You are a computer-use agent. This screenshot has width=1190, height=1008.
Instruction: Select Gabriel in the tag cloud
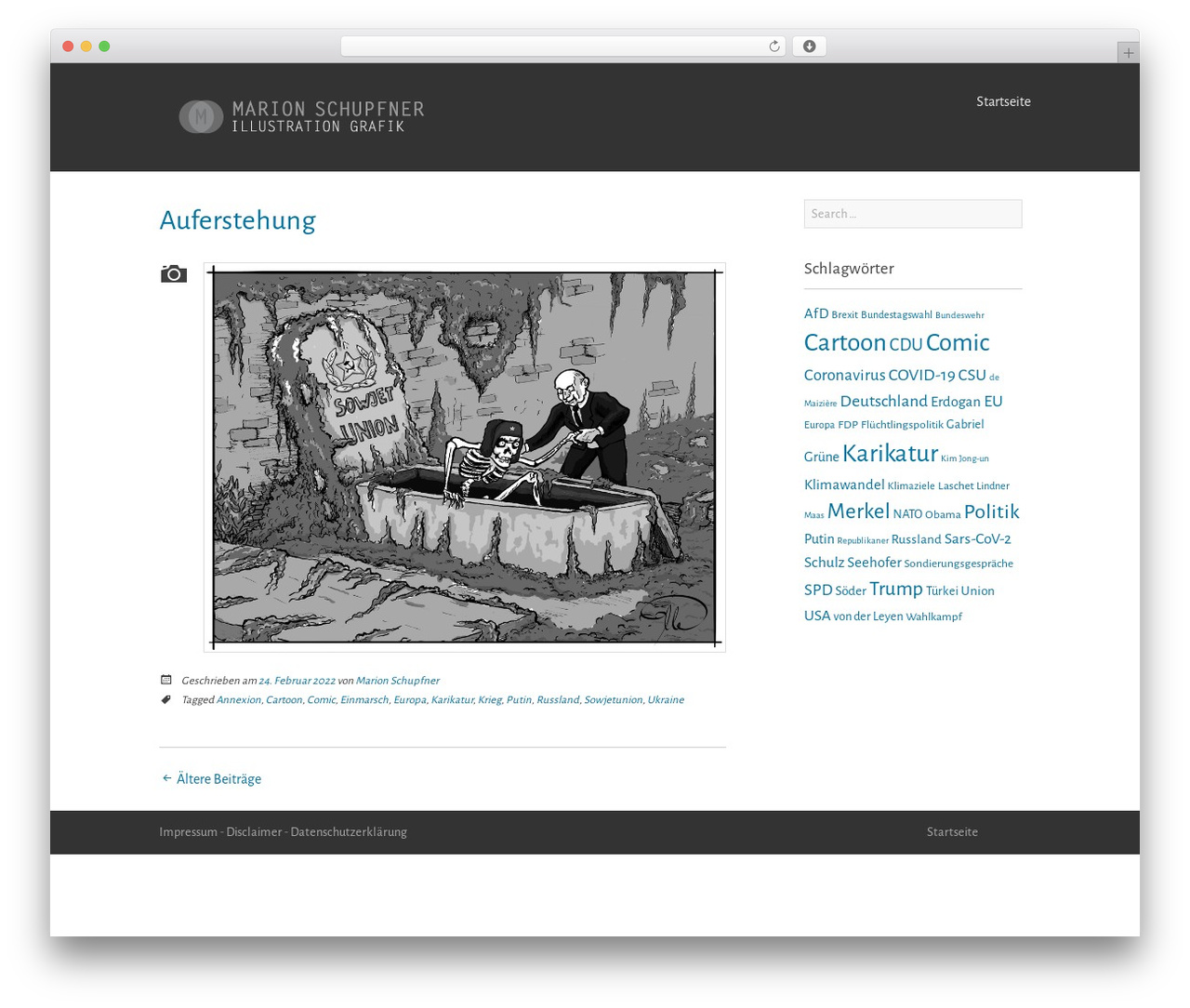click(965, 424)
